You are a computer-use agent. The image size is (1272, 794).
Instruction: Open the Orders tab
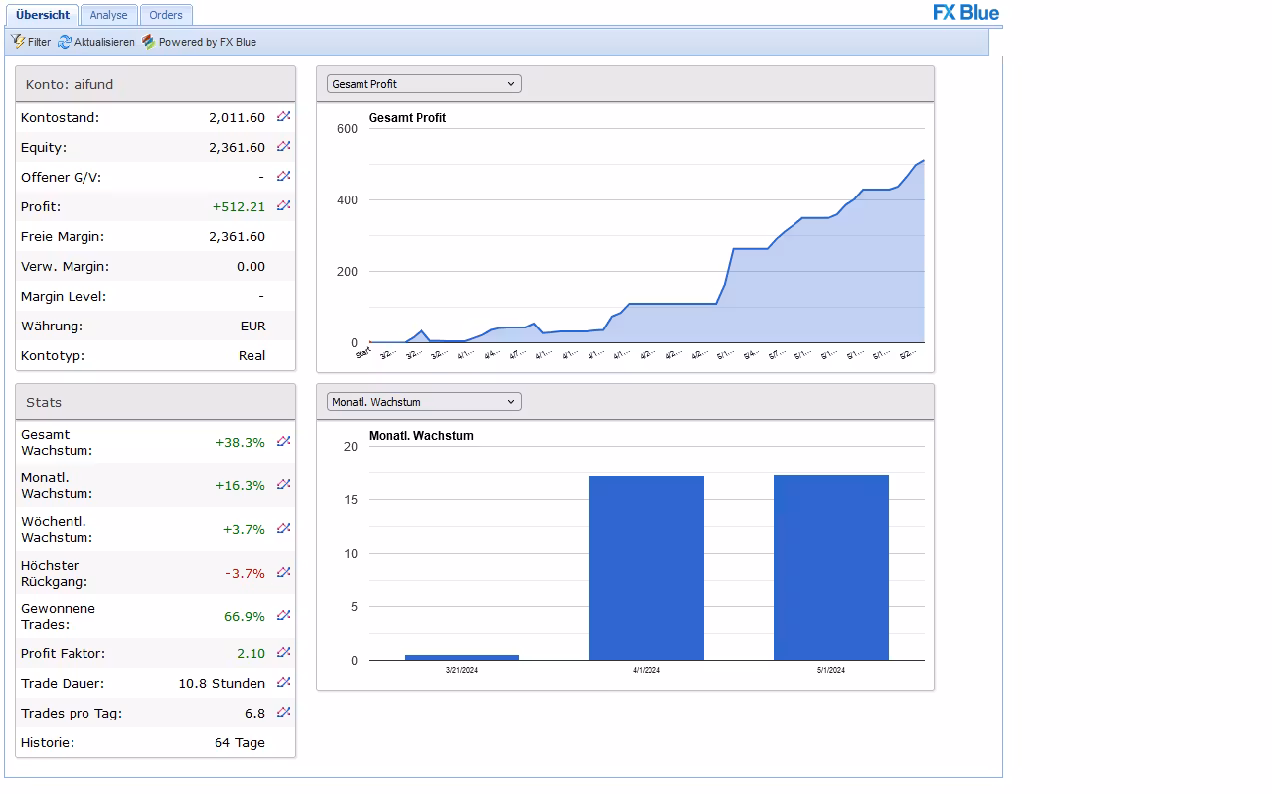point(166,15)
